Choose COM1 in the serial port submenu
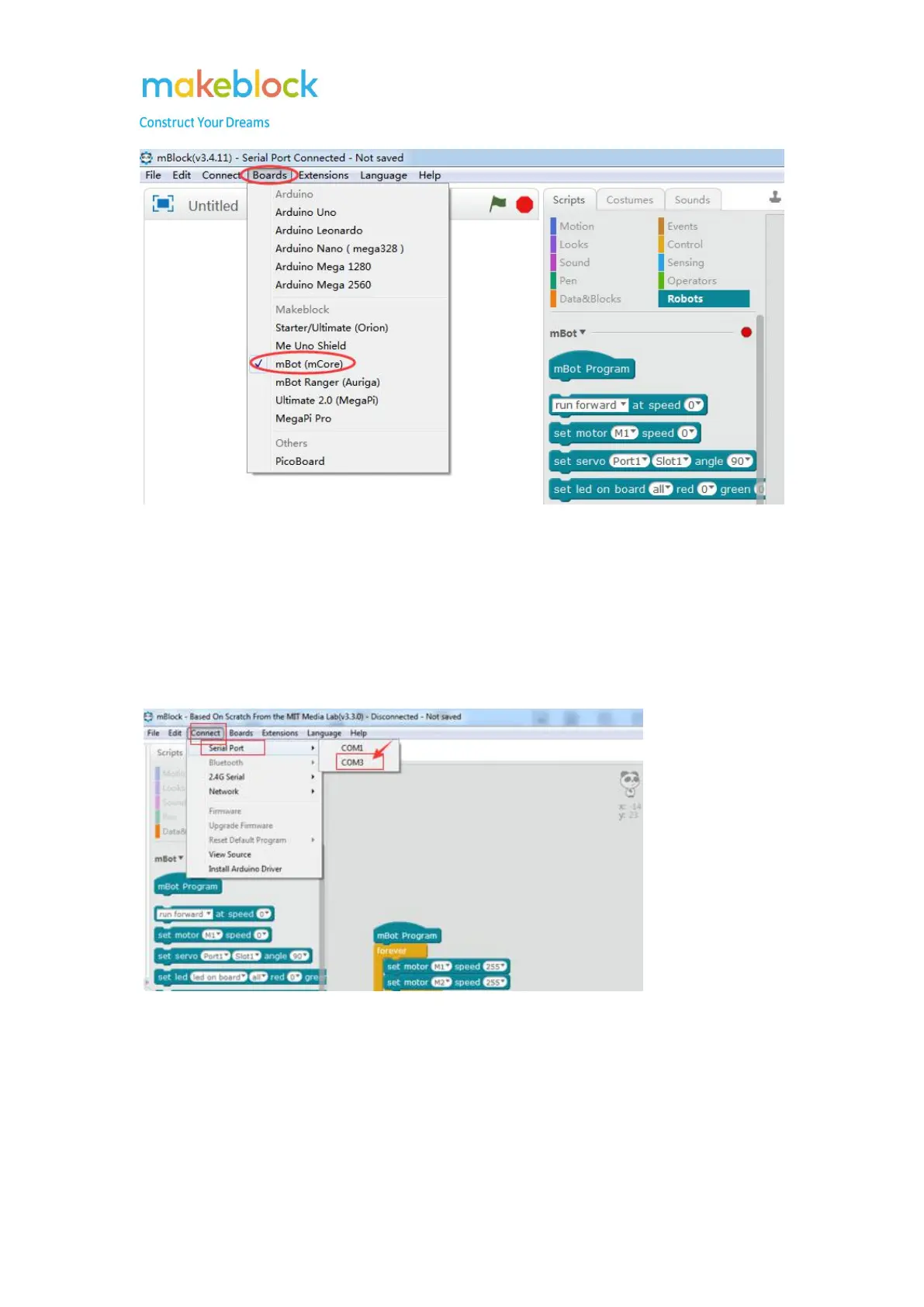Viewport: 924px width, 1307px height. coord(359,748)
